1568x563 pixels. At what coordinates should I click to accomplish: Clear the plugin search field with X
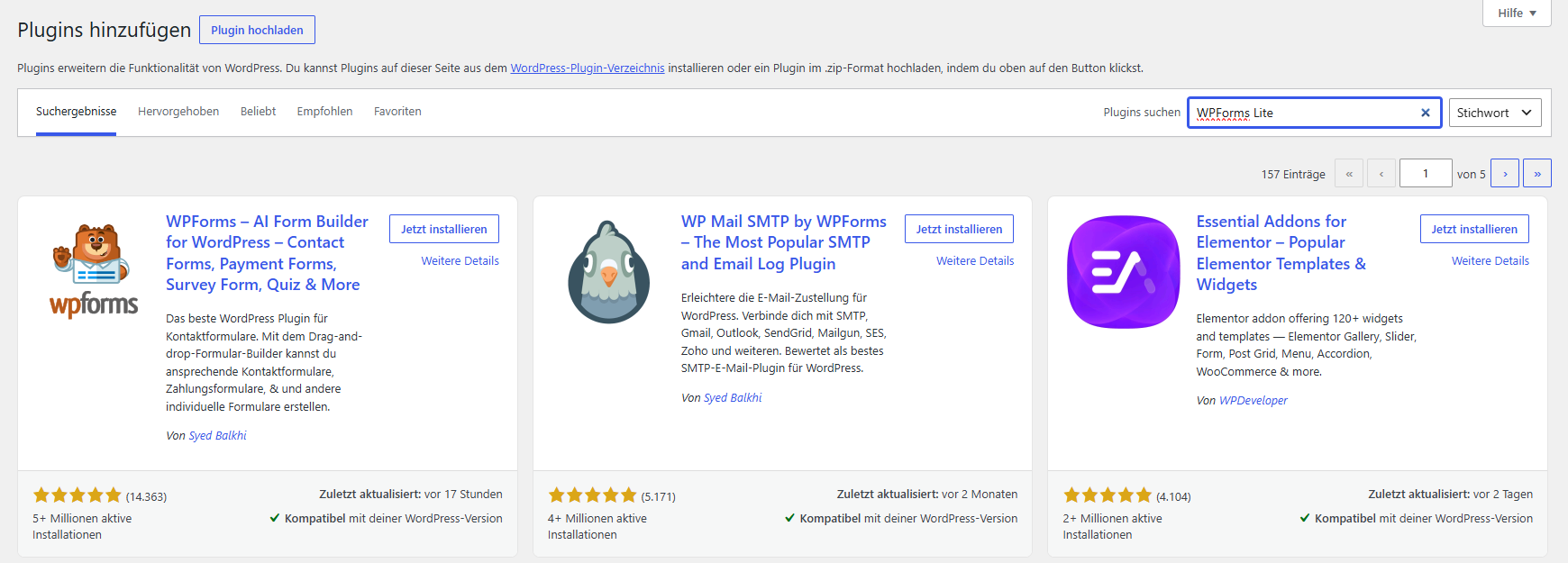pos(1426,113)
